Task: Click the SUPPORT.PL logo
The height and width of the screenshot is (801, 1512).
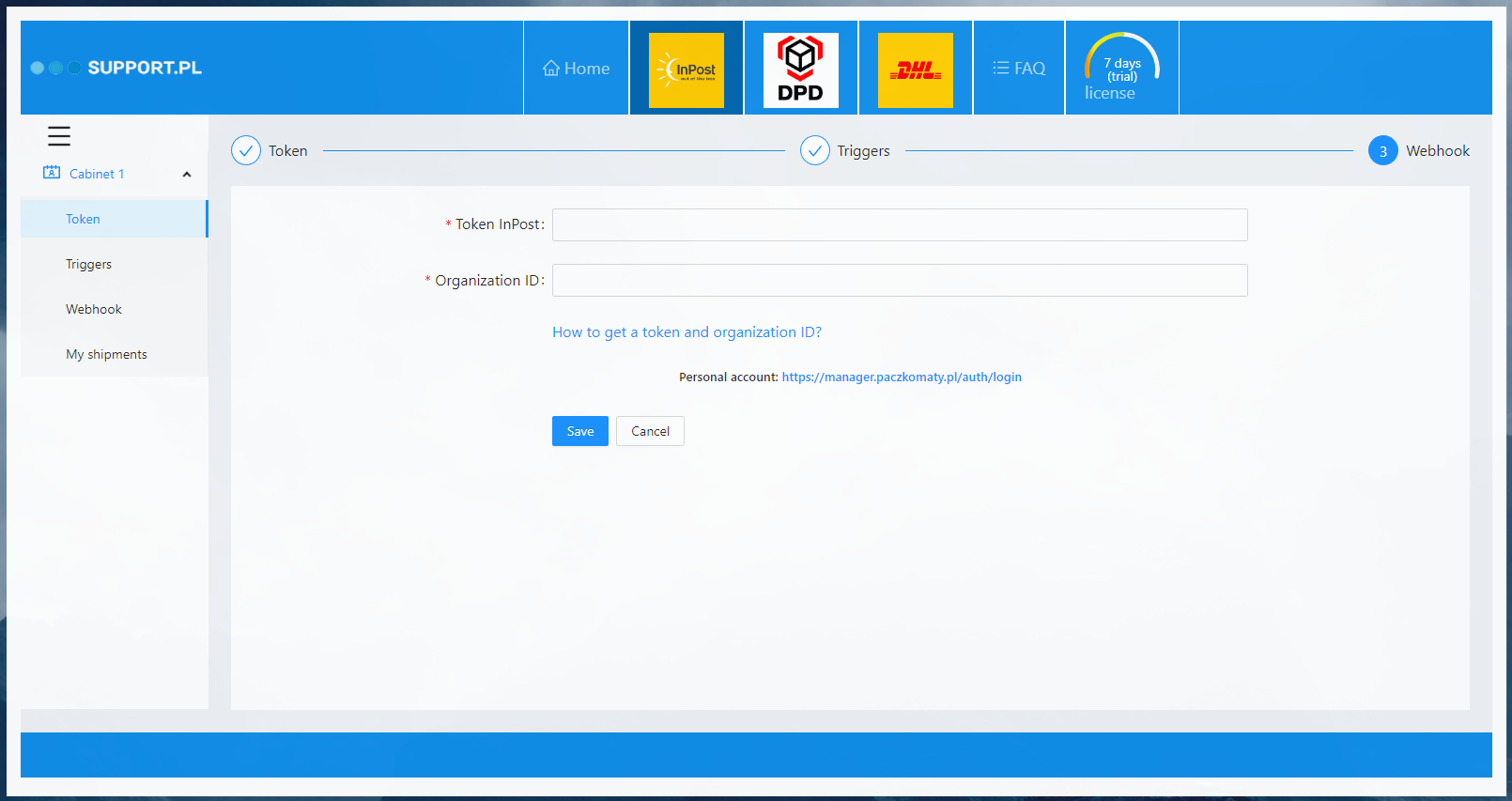Action: click(x=116, y=68)
